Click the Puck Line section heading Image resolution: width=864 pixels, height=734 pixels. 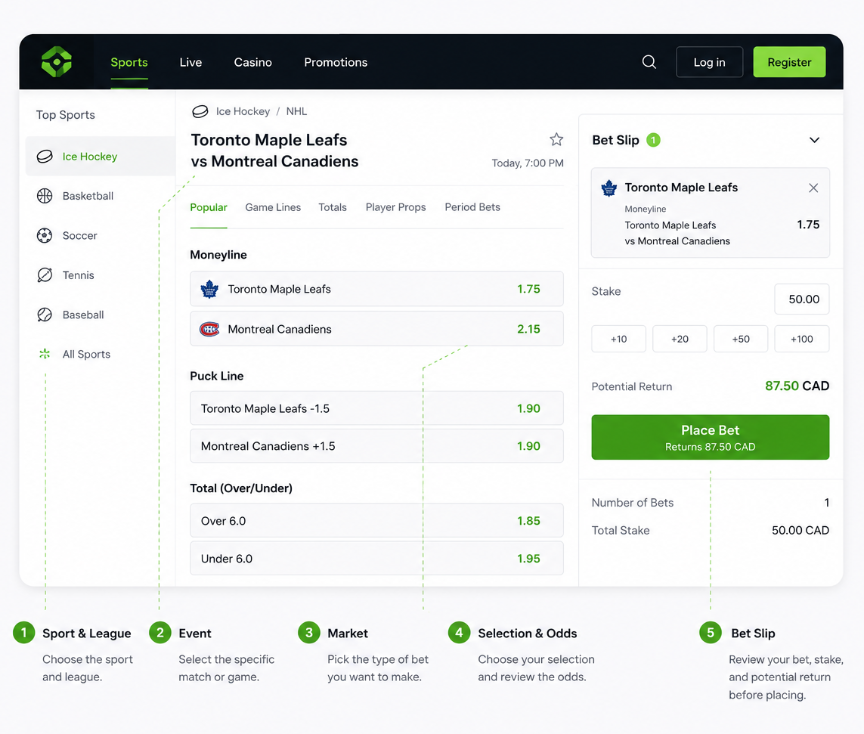[x=217, y=376]
